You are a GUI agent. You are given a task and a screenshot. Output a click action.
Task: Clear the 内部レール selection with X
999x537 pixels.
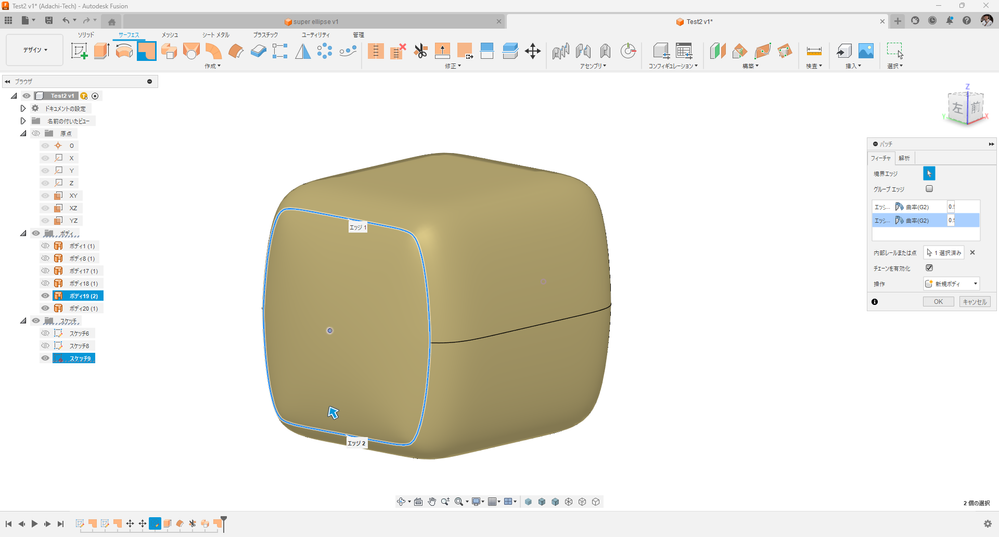(972, 253)
